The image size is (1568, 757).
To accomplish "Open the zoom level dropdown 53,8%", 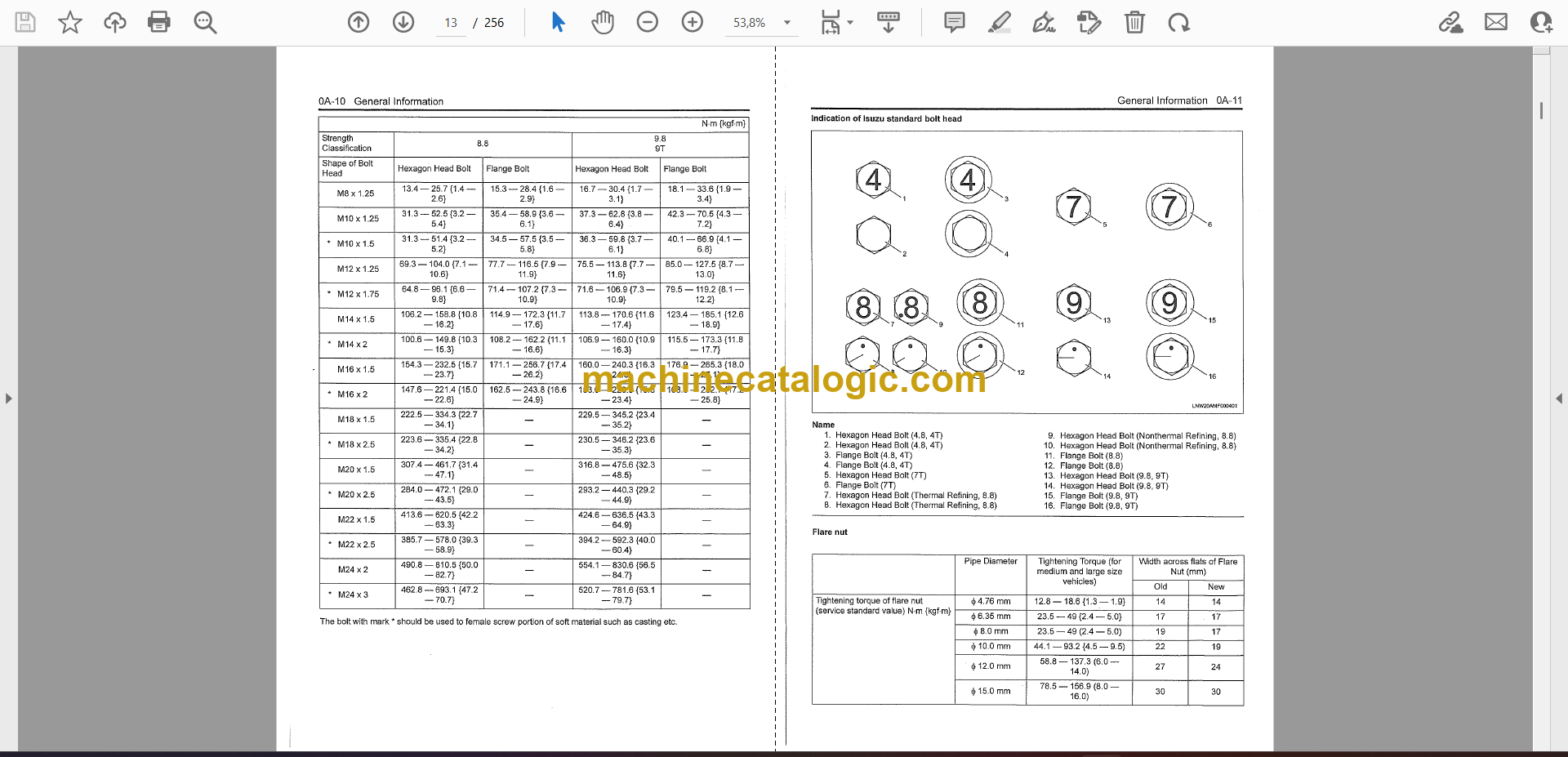I will pos(761,23).
